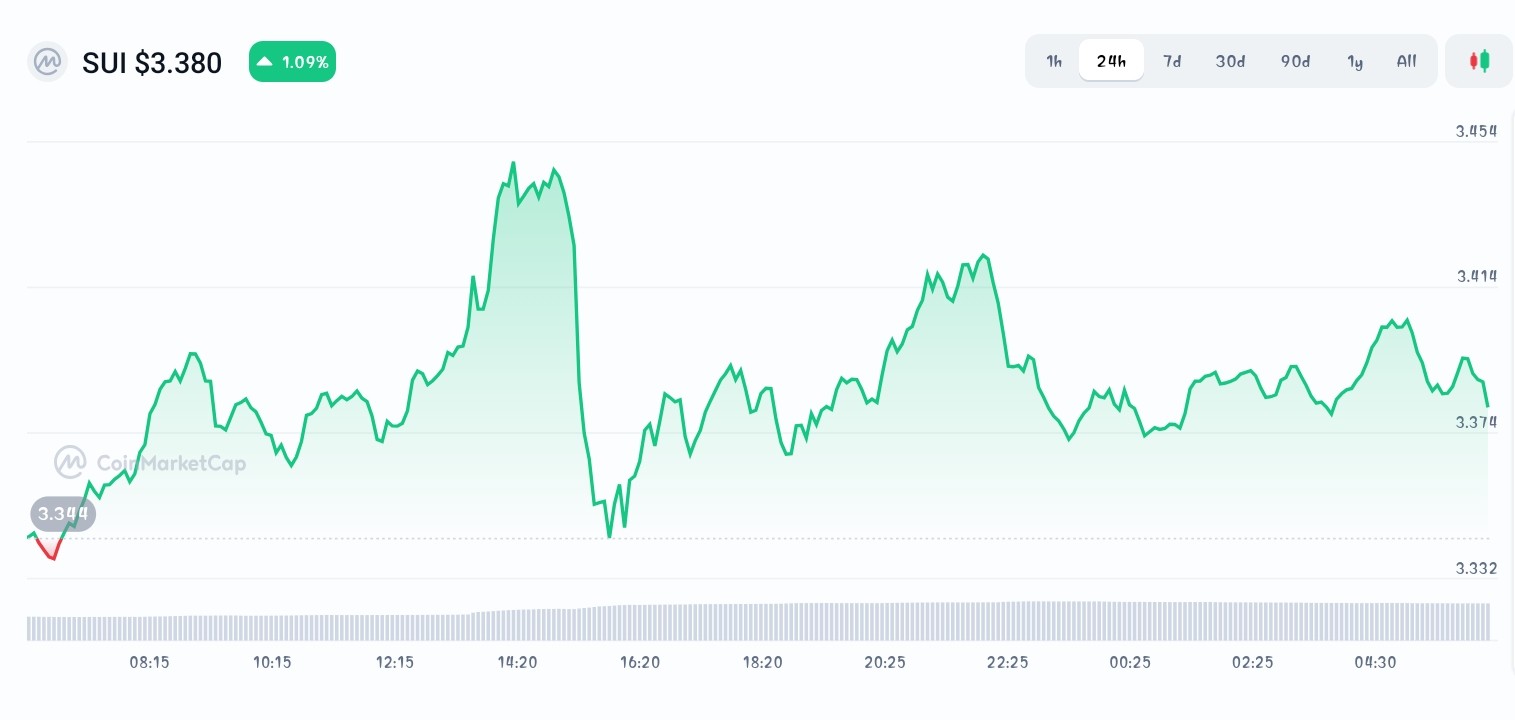Click the 3.332 y-axis value

point(1477,568)
